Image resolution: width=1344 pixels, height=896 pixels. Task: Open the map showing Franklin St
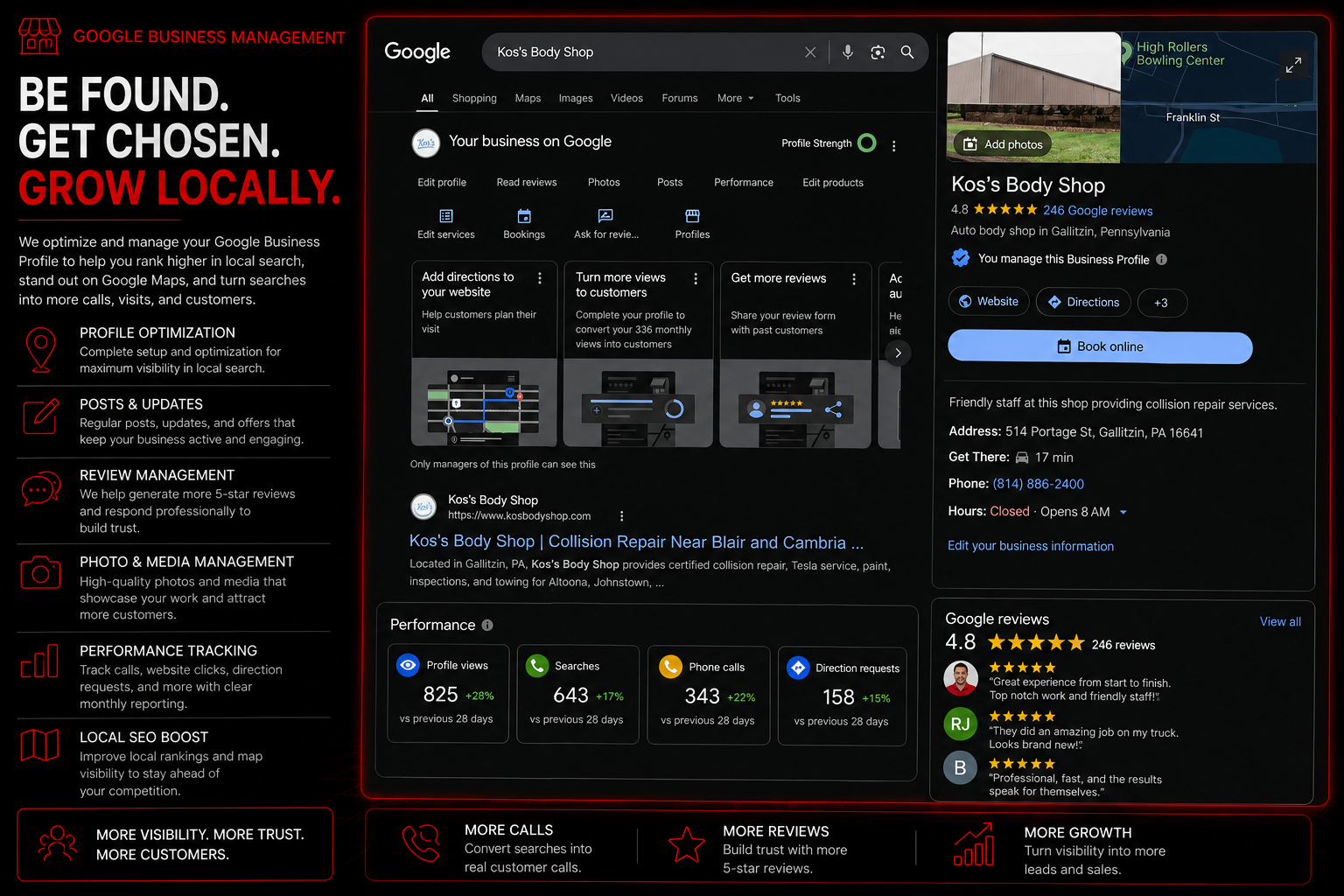(1219, 97)
